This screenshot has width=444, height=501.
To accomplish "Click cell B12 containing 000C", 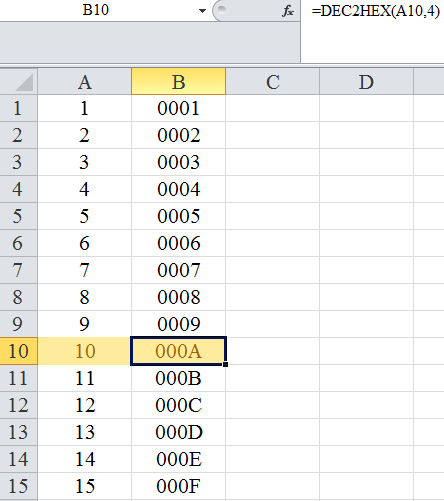I will tap(179, 405).
